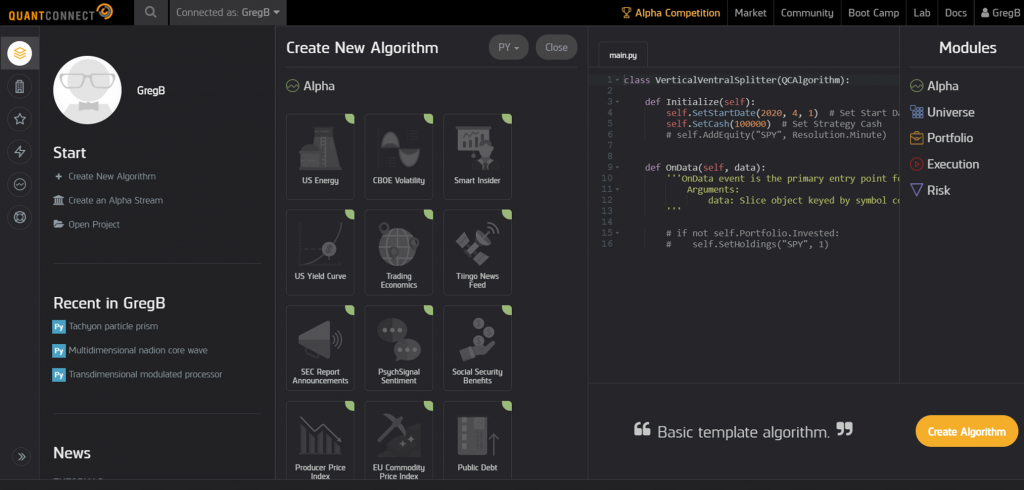Open the lightning bolt sidebar icon
Viewport: 1024px width, 490px height.
[20, 152]
